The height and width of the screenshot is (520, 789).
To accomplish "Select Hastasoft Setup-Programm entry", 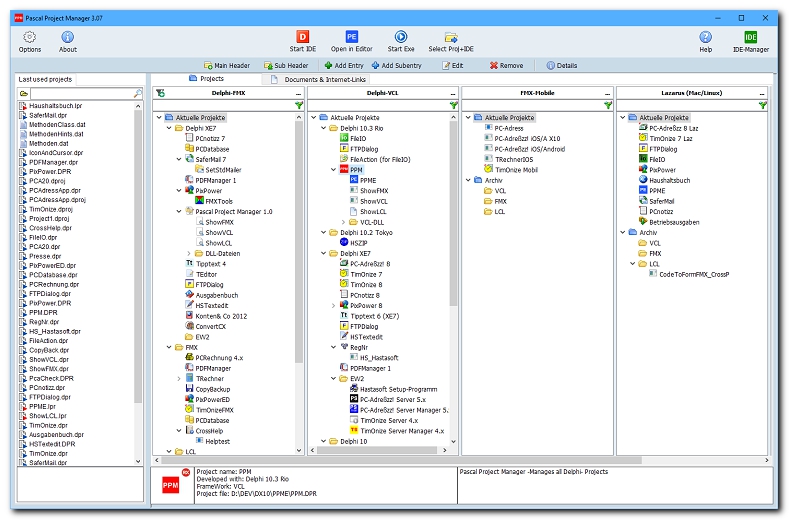I will pyautogui.click(x=398, y=389).
